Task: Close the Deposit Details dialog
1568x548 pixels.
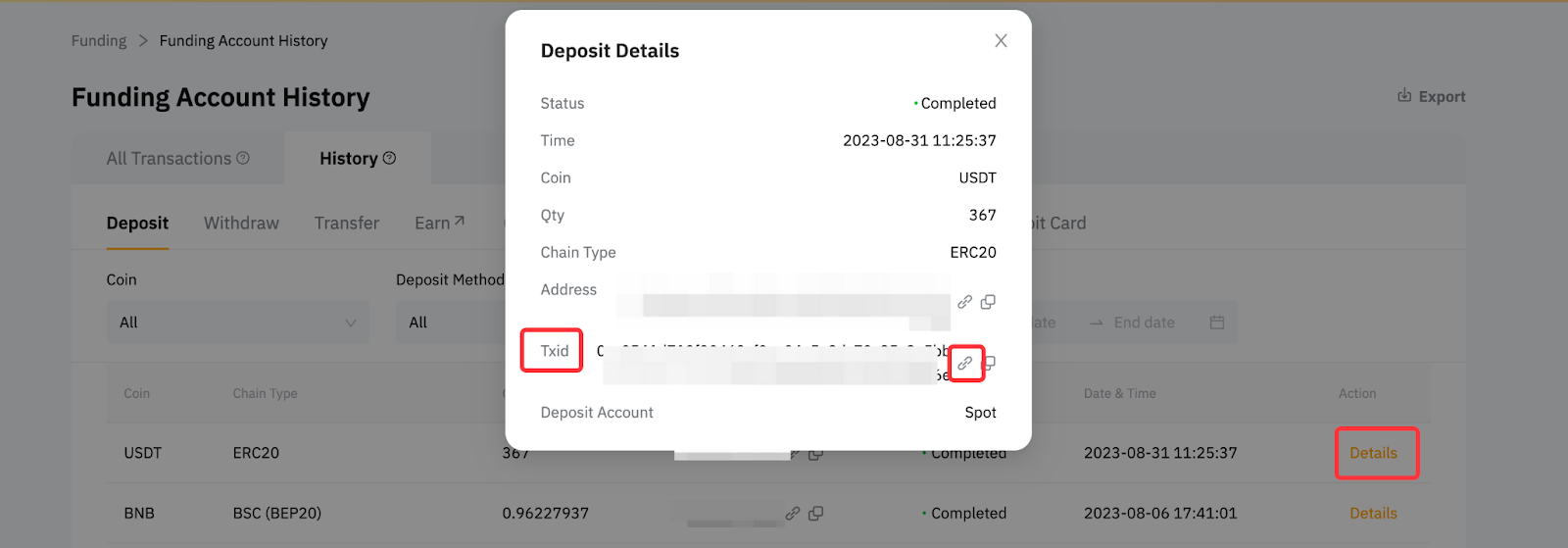Action: pos(1001,41)
